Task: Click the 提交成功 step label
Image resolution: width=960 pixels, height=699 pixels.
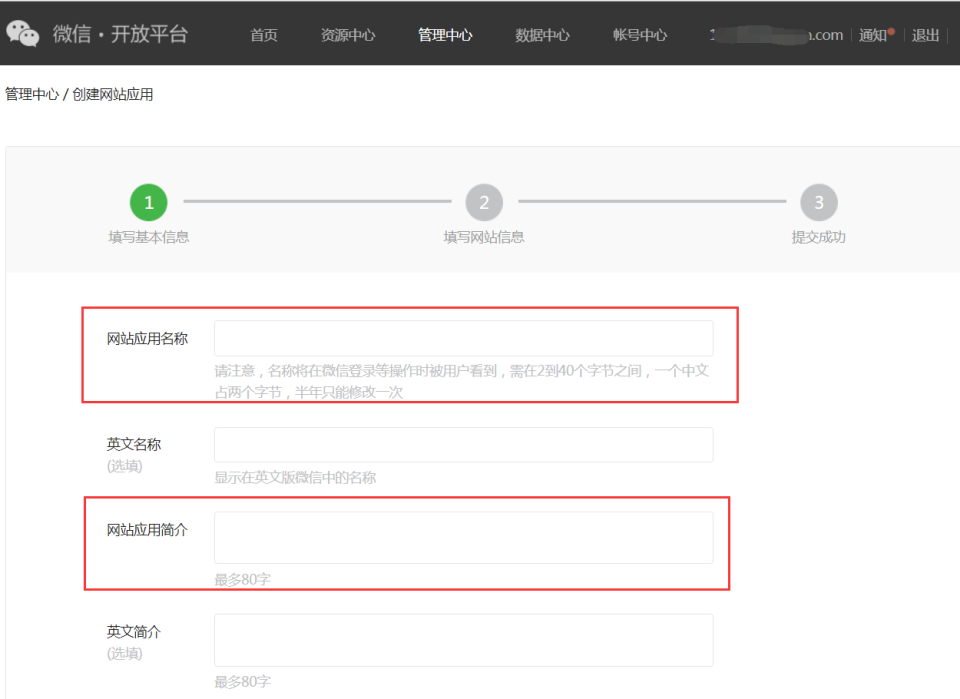Action: (819, 237)
